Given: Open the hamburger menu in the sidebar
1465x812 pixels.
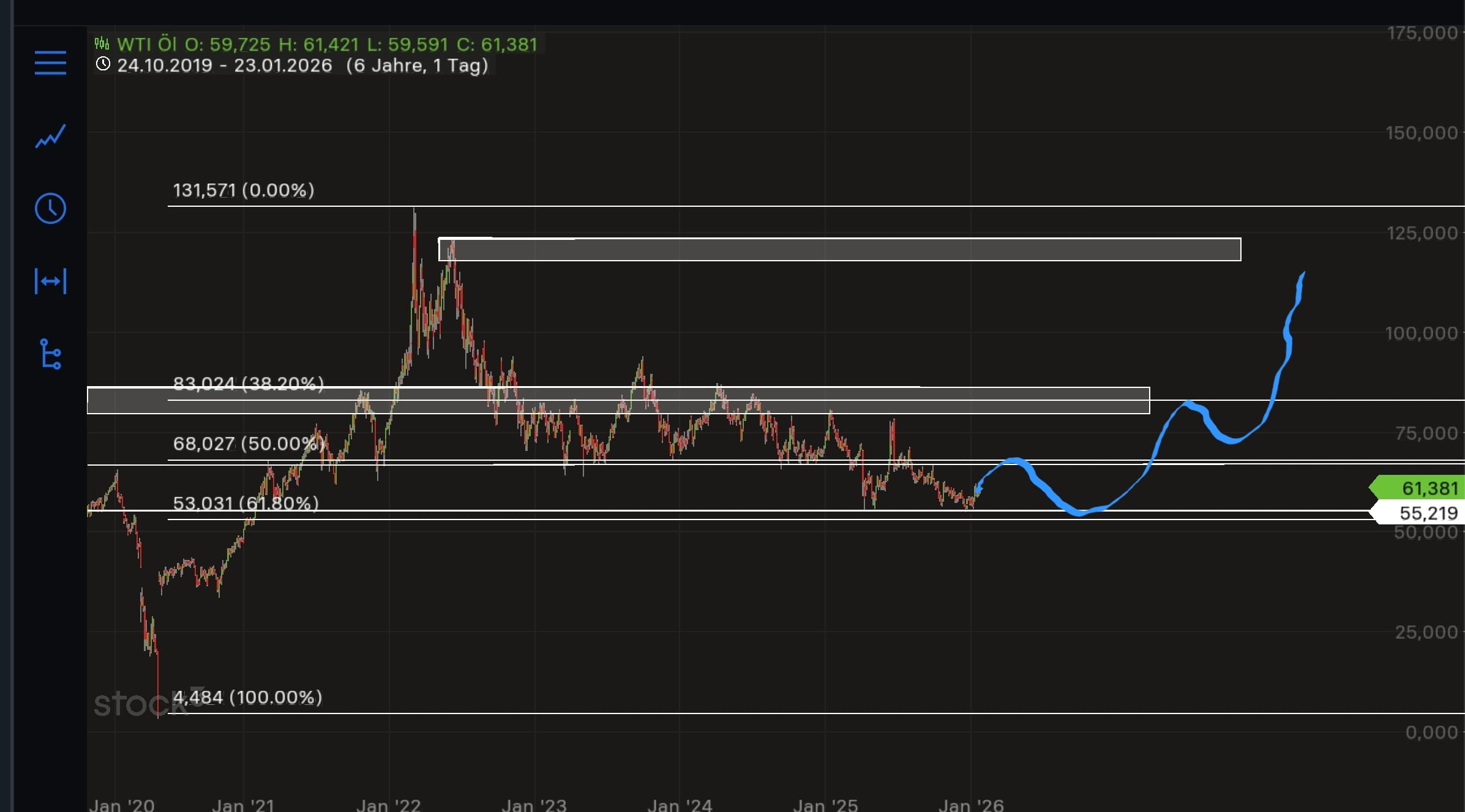Looking at the screenshot, I should pyautogui.click(x=50, y=63).
